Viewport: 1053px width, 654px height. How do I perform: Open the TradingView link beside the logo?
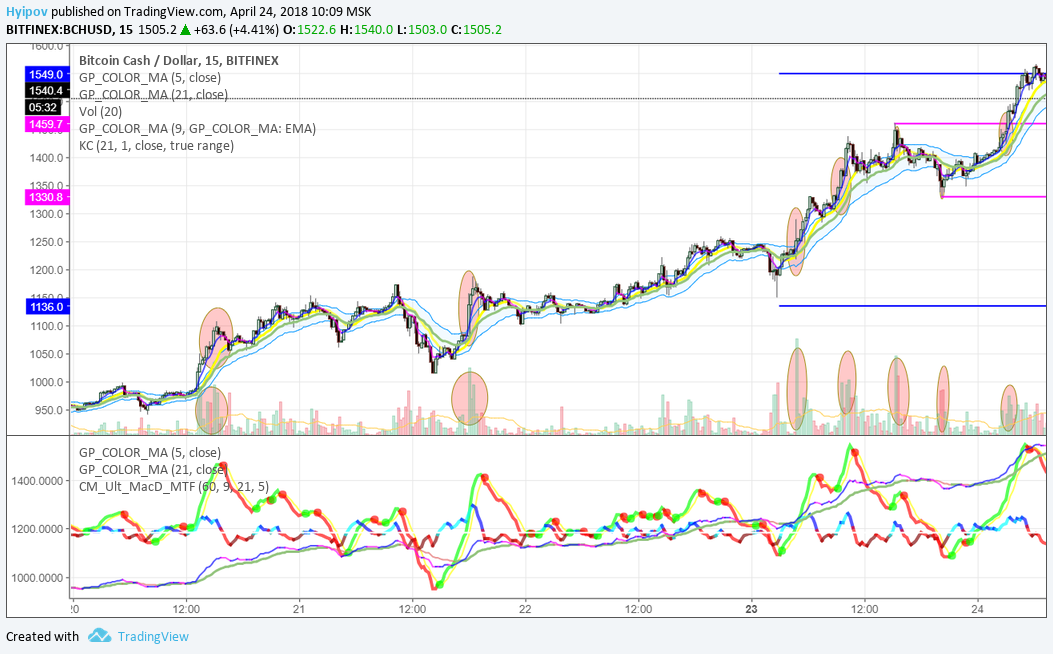pos(153,637)
